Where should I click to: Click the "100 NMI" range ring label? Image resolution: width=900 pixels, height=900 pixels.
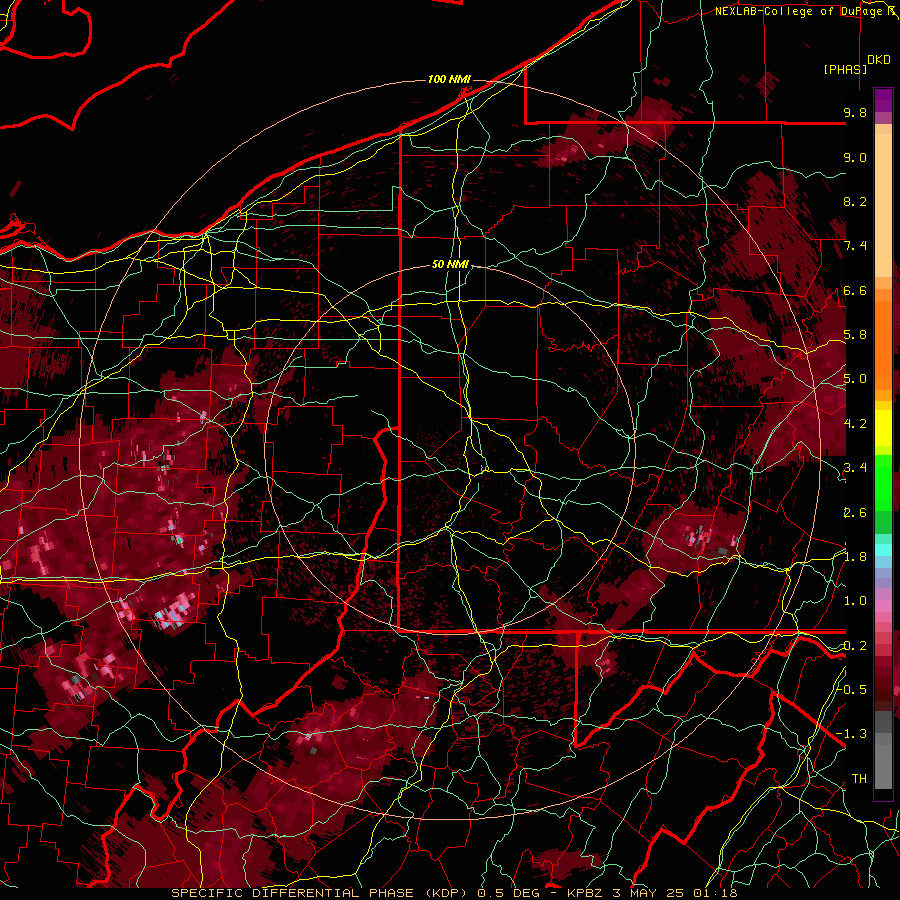449,79
